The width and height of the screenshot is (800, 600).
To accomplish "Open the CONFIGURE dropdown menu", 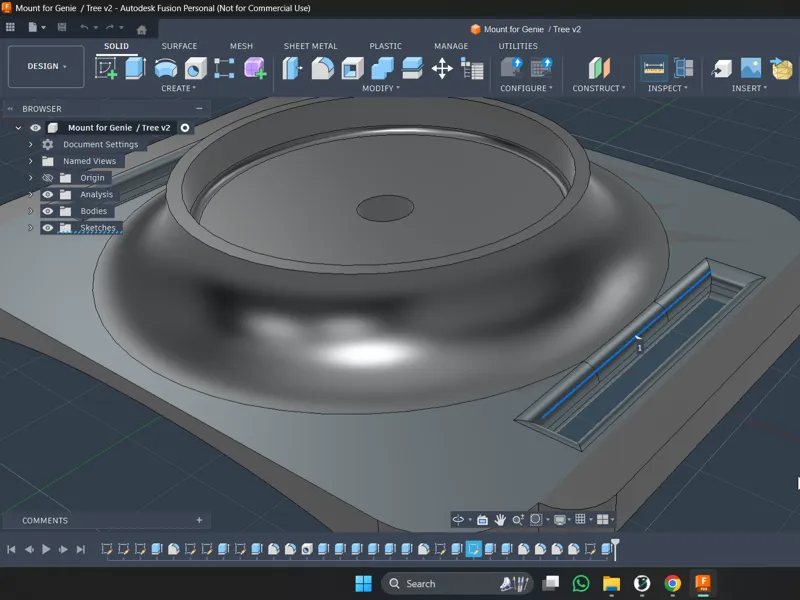I will (527, 88).
